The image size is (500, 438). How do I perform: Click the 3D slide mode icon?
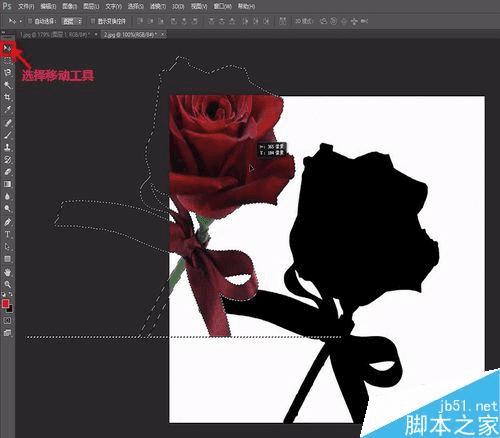click(354, 21)
